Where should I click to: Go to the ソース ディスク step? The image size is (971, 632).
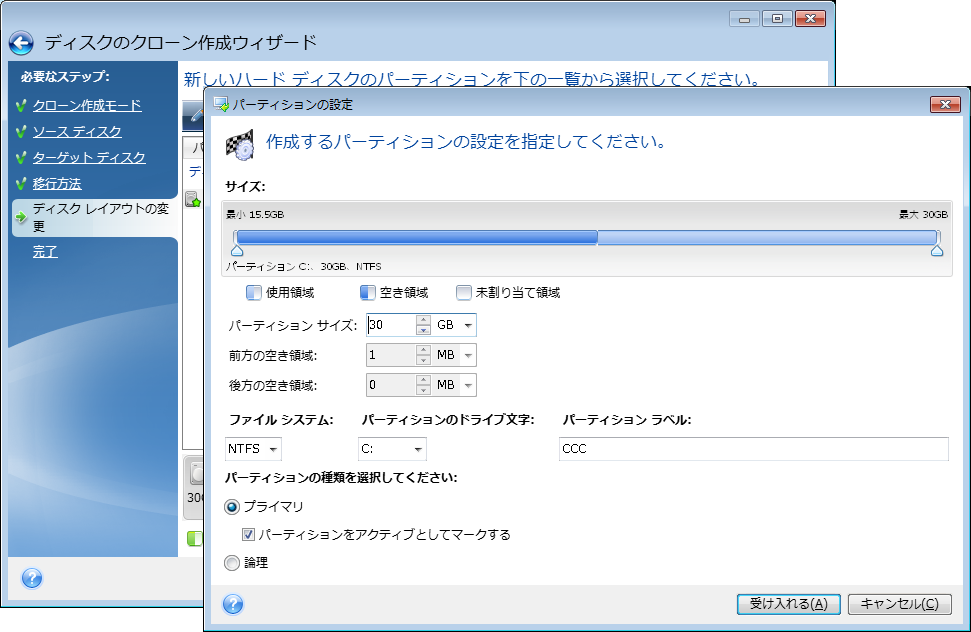77,131
